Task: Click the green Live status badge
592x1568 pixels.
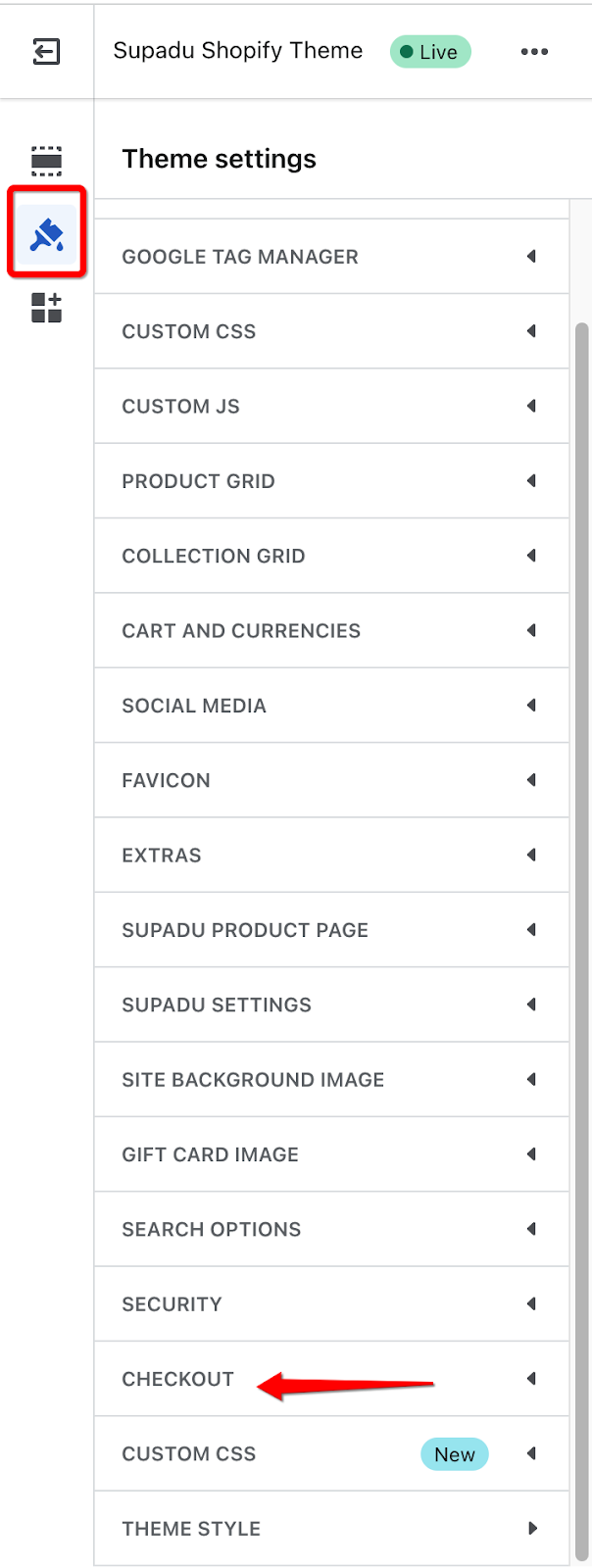Action: click(x=430, y=52)
